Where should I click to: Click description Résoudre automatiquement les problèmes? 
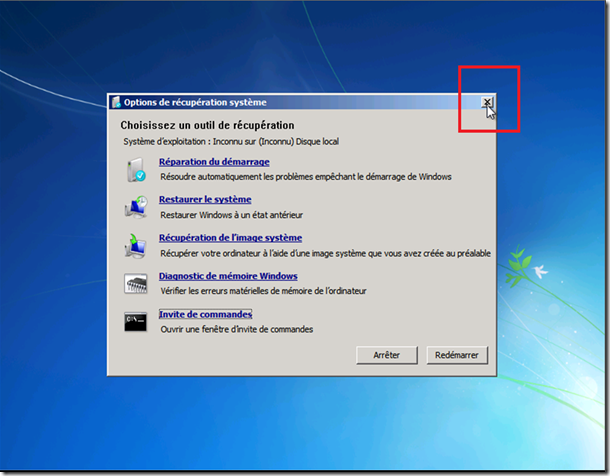click(x=306, y=177)
